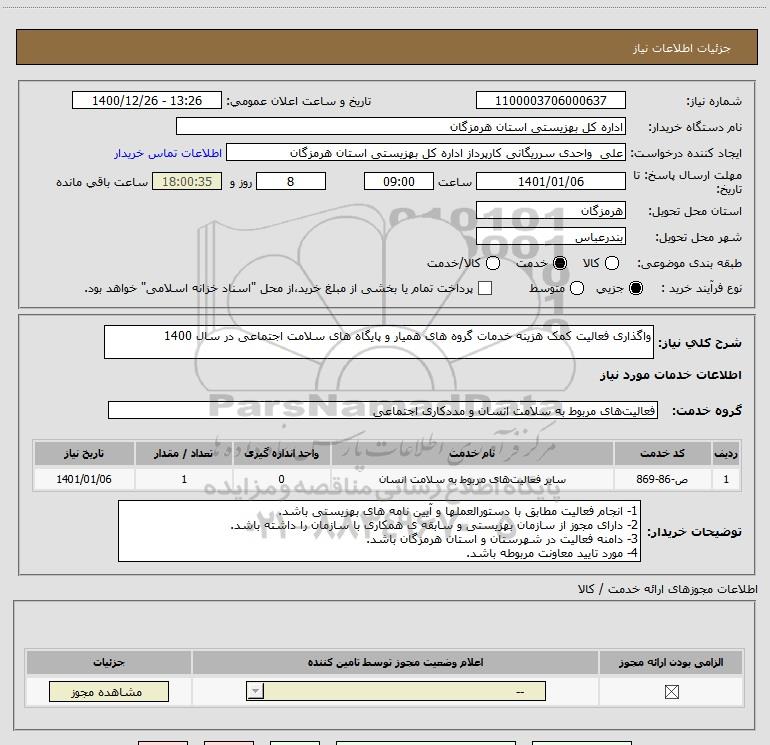The height and width of the screenshot is (745, 770).
Task: Click the response deadline date 1401/01/06 field
Action: [550, 181]
